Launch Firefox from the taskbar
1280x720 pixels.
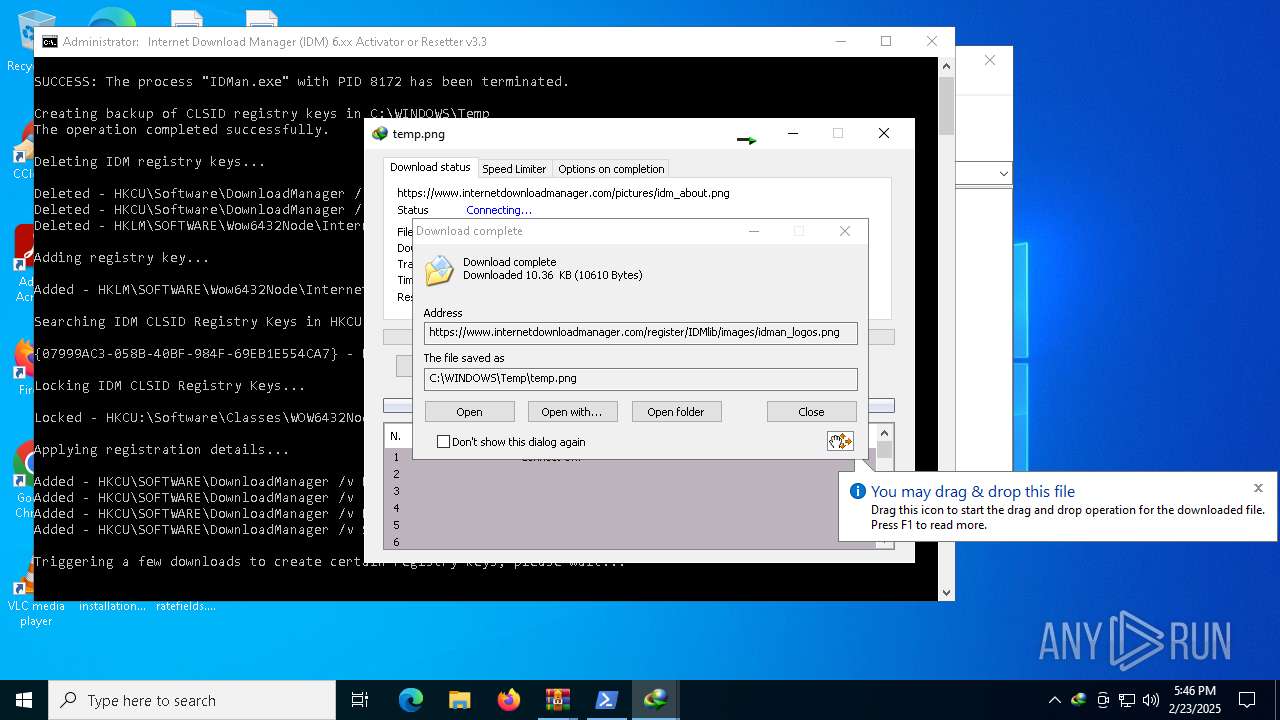click(508, 700)
